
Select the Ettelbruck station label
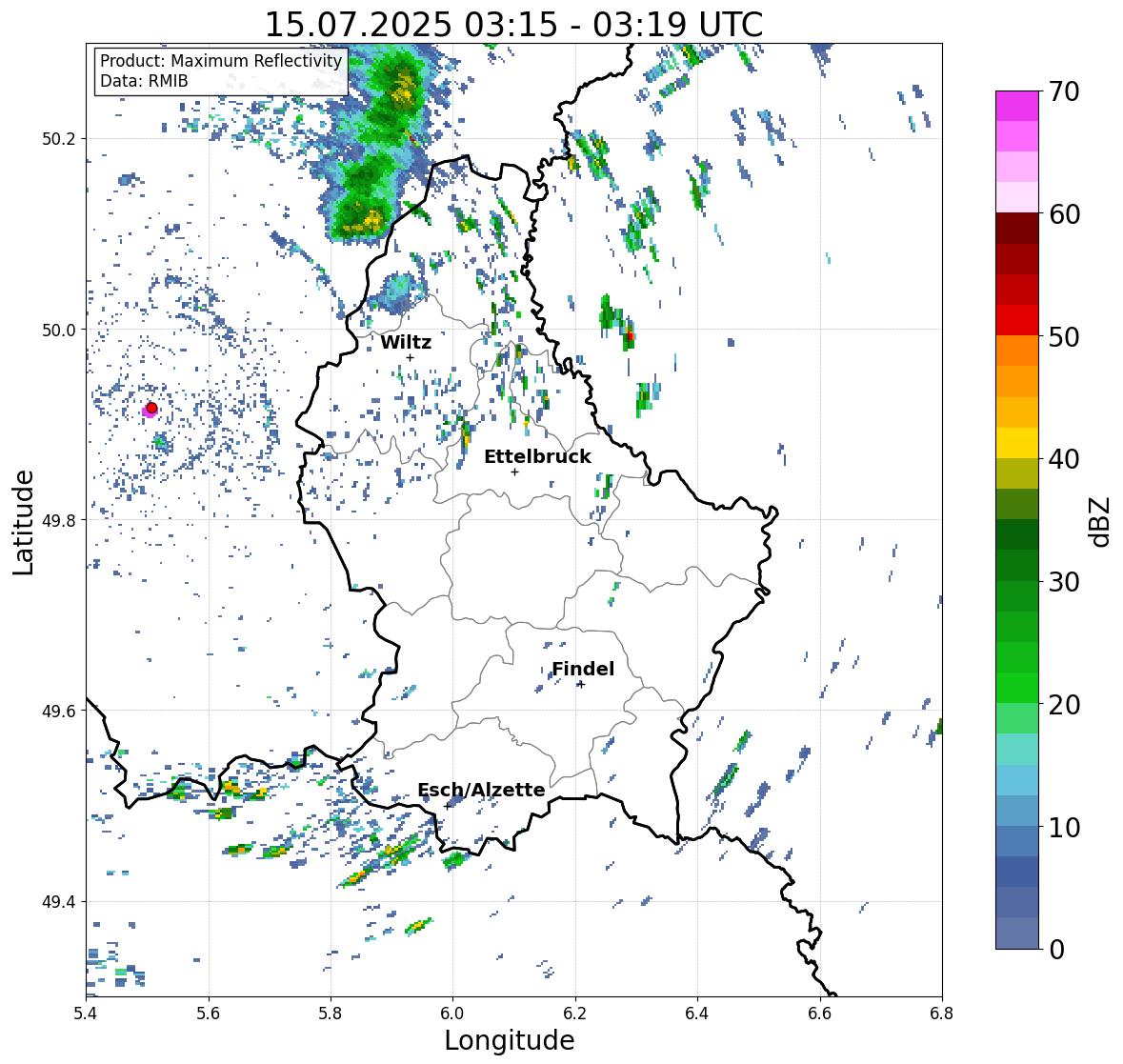tap(537, 457)
